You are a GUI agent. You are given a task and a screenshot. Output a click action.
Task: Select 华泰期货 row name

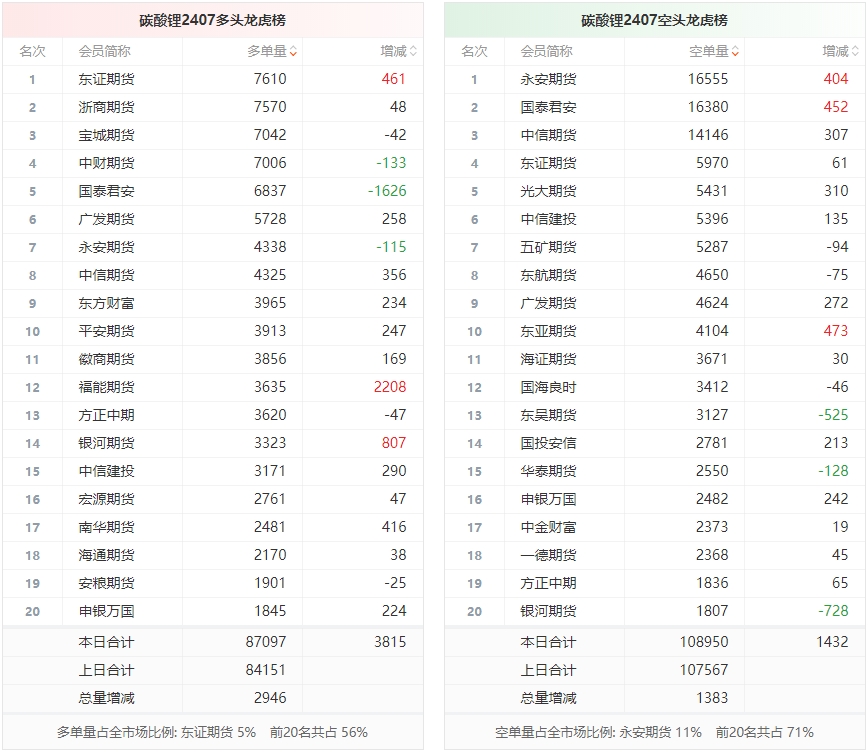(x=548, y=471)
